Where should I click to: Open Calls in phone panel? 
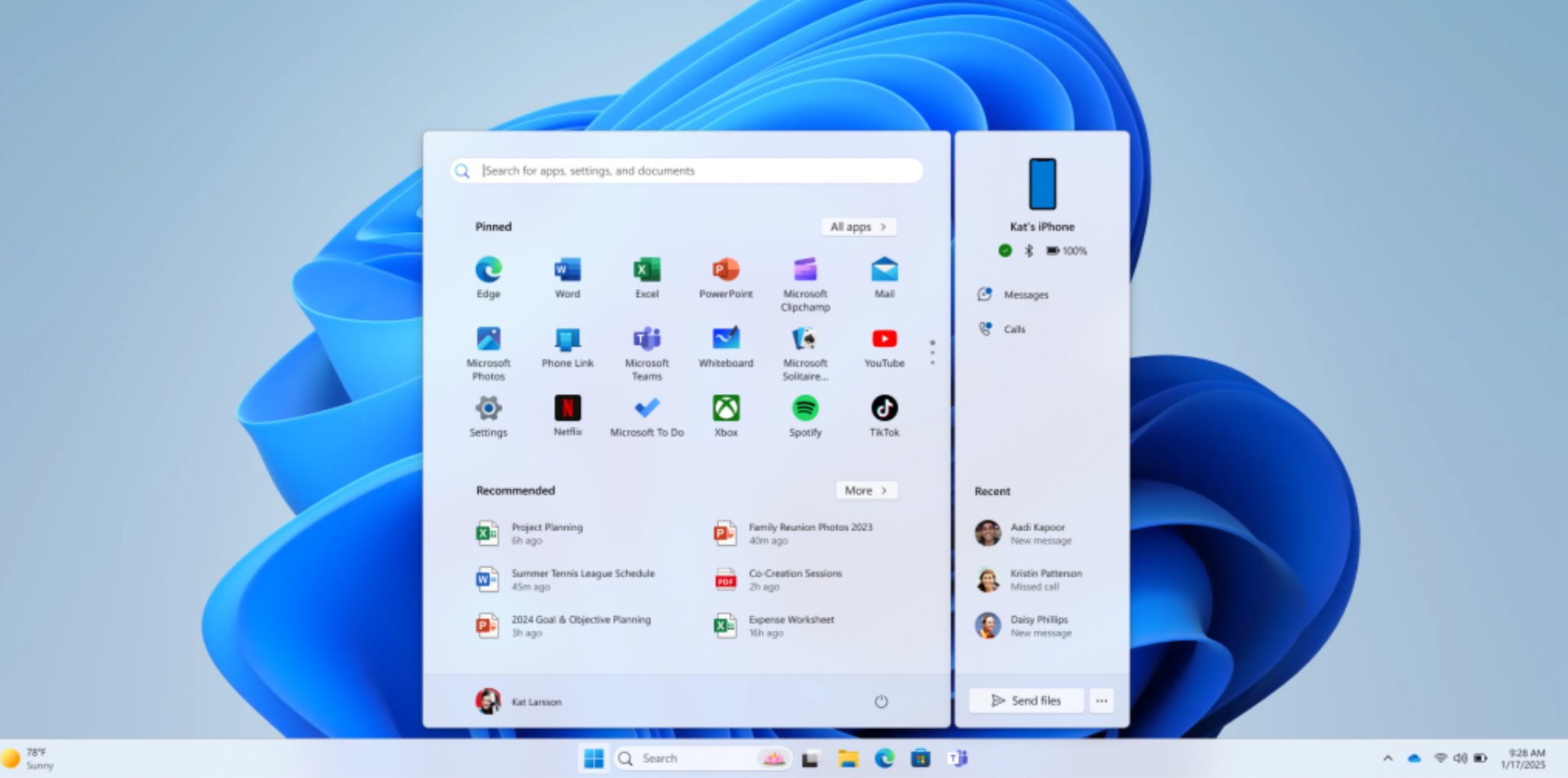click(1002, 329)
